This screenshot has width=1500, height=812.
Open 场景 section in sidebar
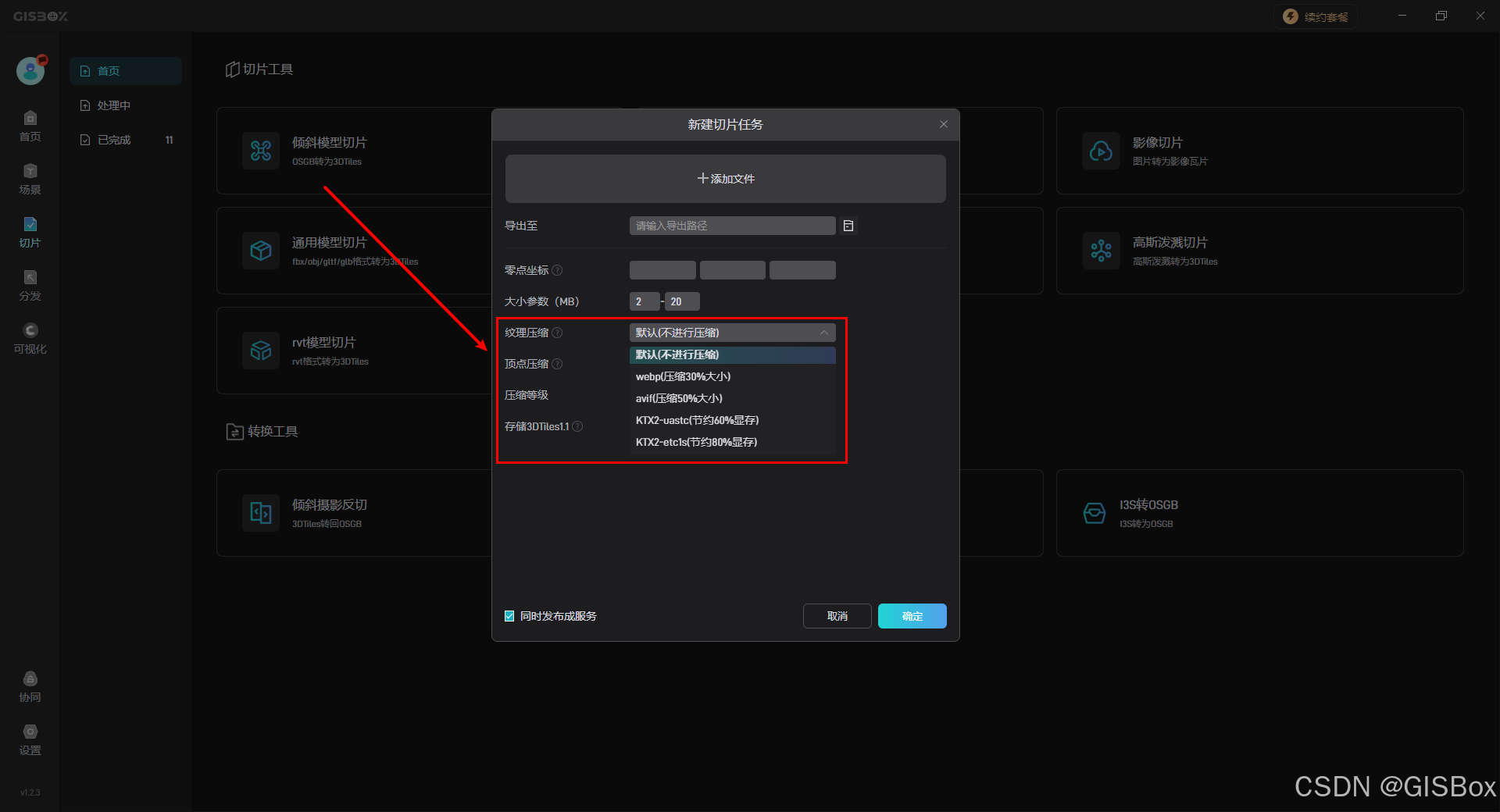[x=30, y=180]
